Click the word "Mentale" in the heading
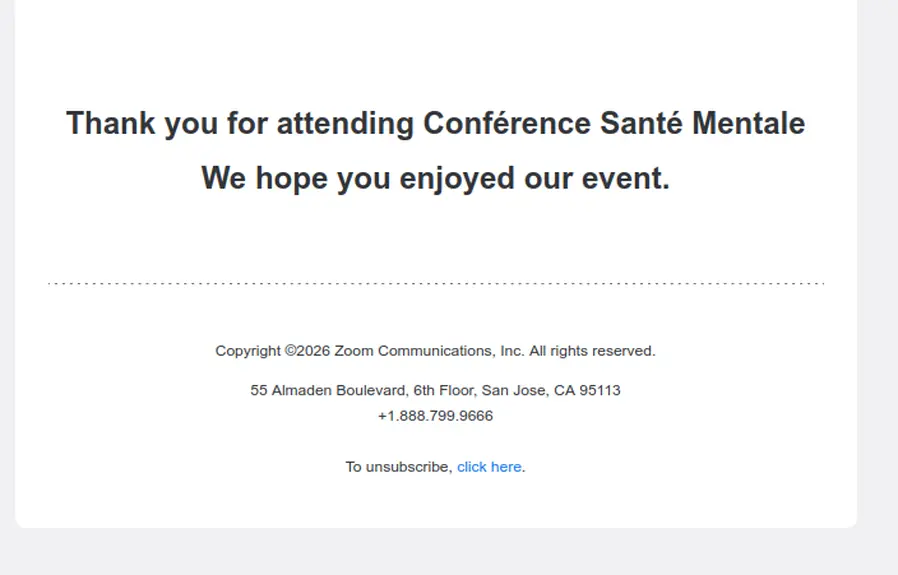Screen dimensions: 898x575 pos(748,124)
